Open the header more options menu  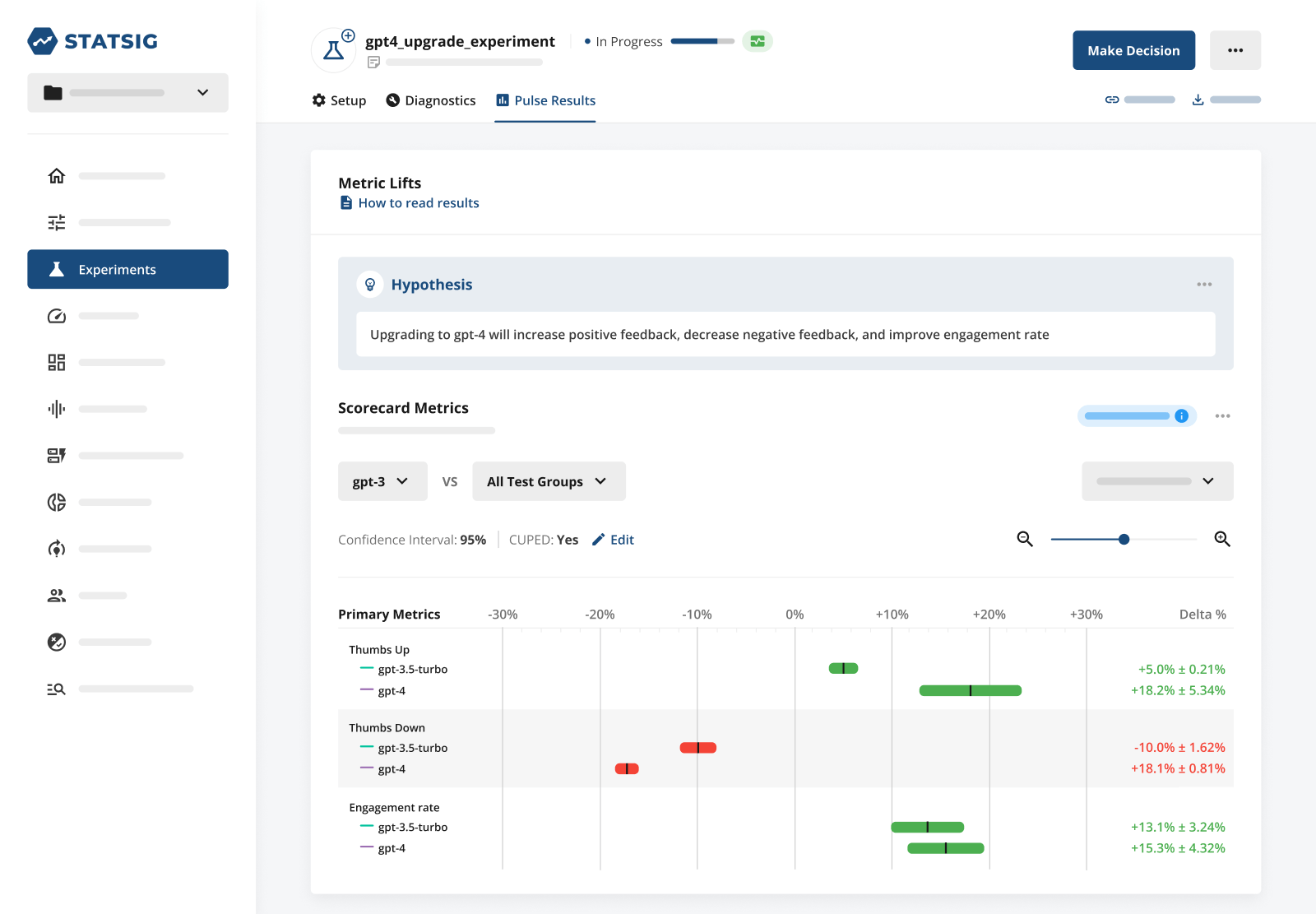[x=1235, y=50]
